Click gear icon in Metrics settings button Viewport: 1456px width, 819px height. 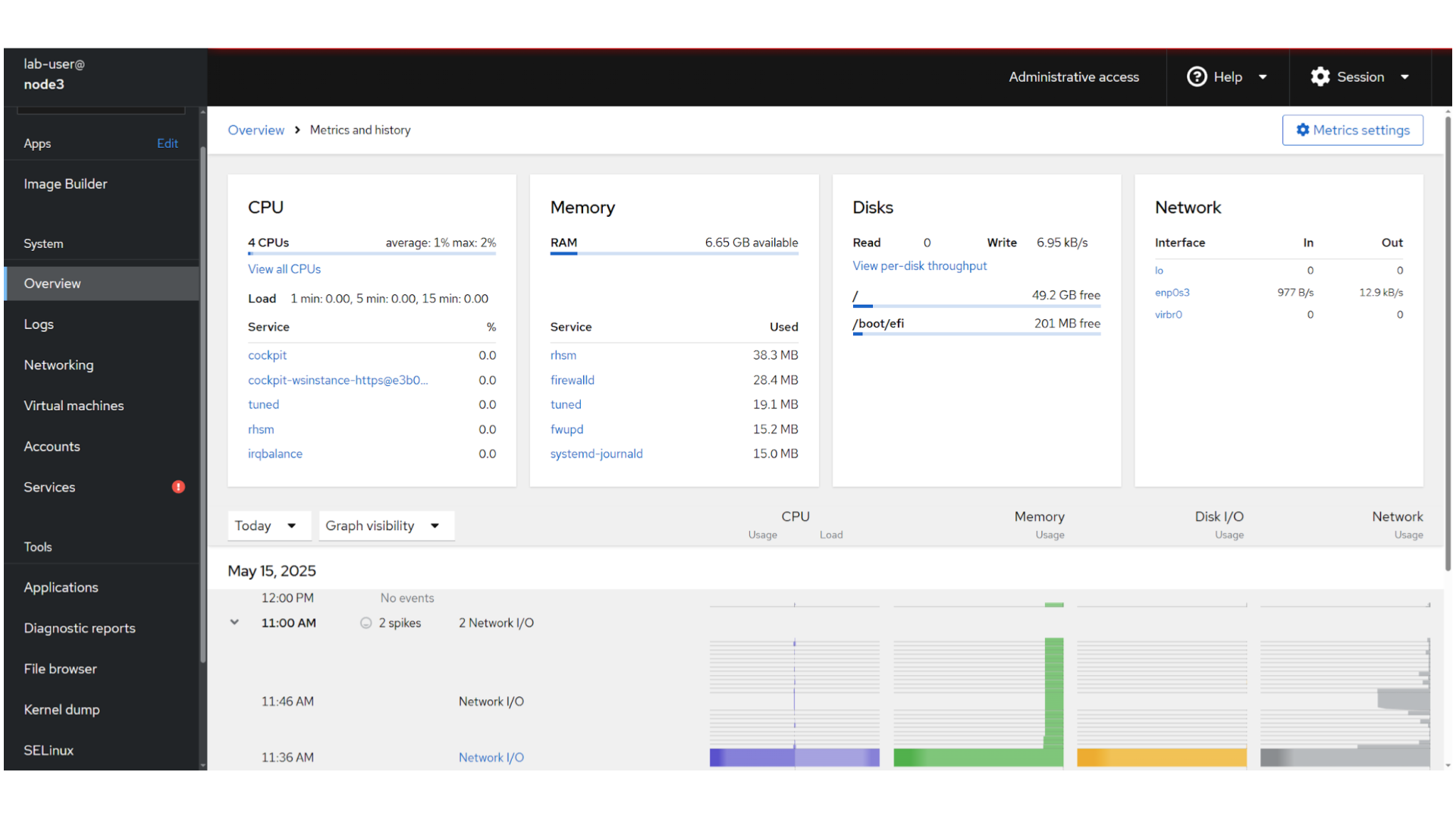(x=1302, y=130)
